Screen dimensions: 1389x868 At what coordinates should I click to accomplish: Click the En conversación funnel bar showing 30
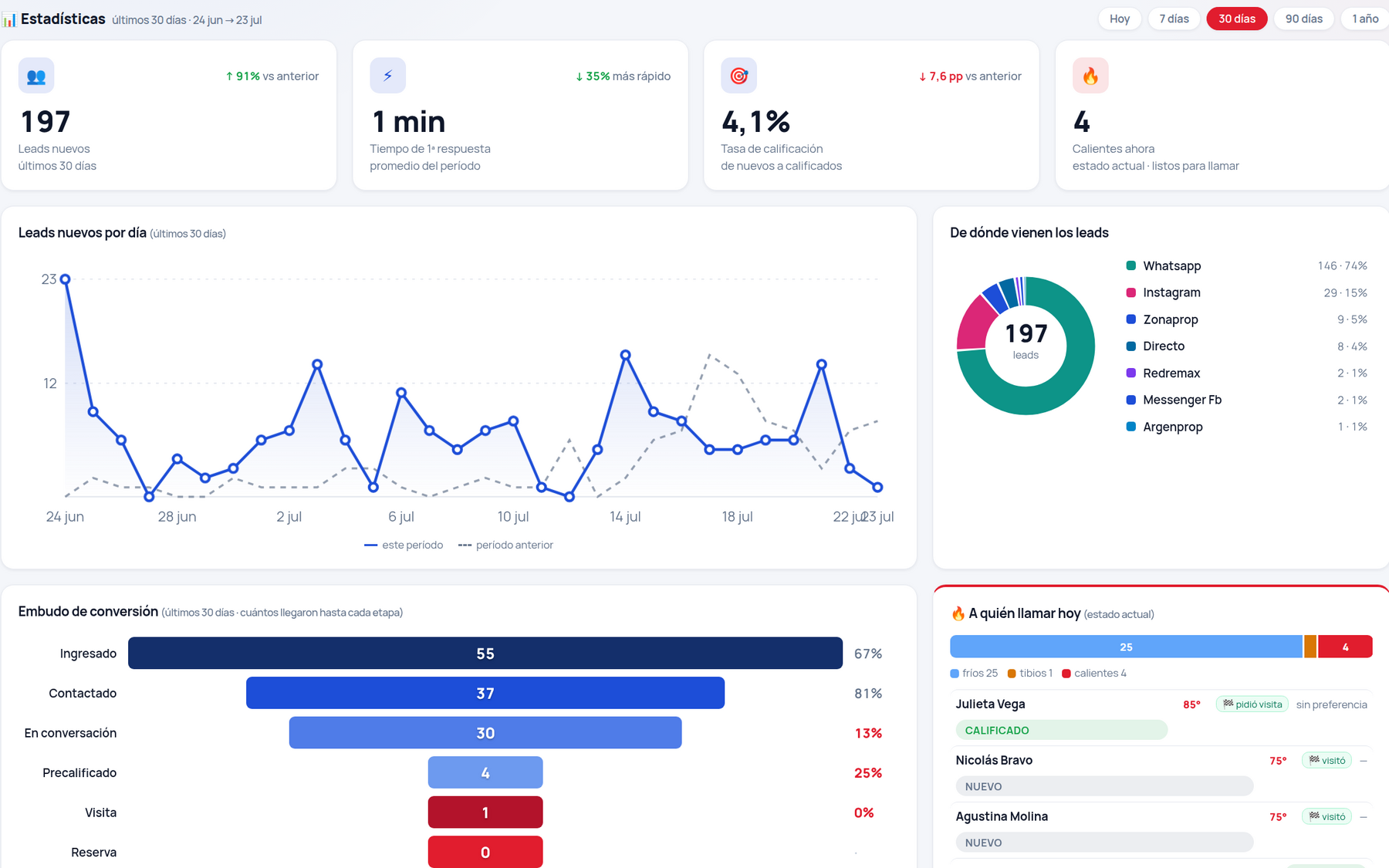(485, 733)
